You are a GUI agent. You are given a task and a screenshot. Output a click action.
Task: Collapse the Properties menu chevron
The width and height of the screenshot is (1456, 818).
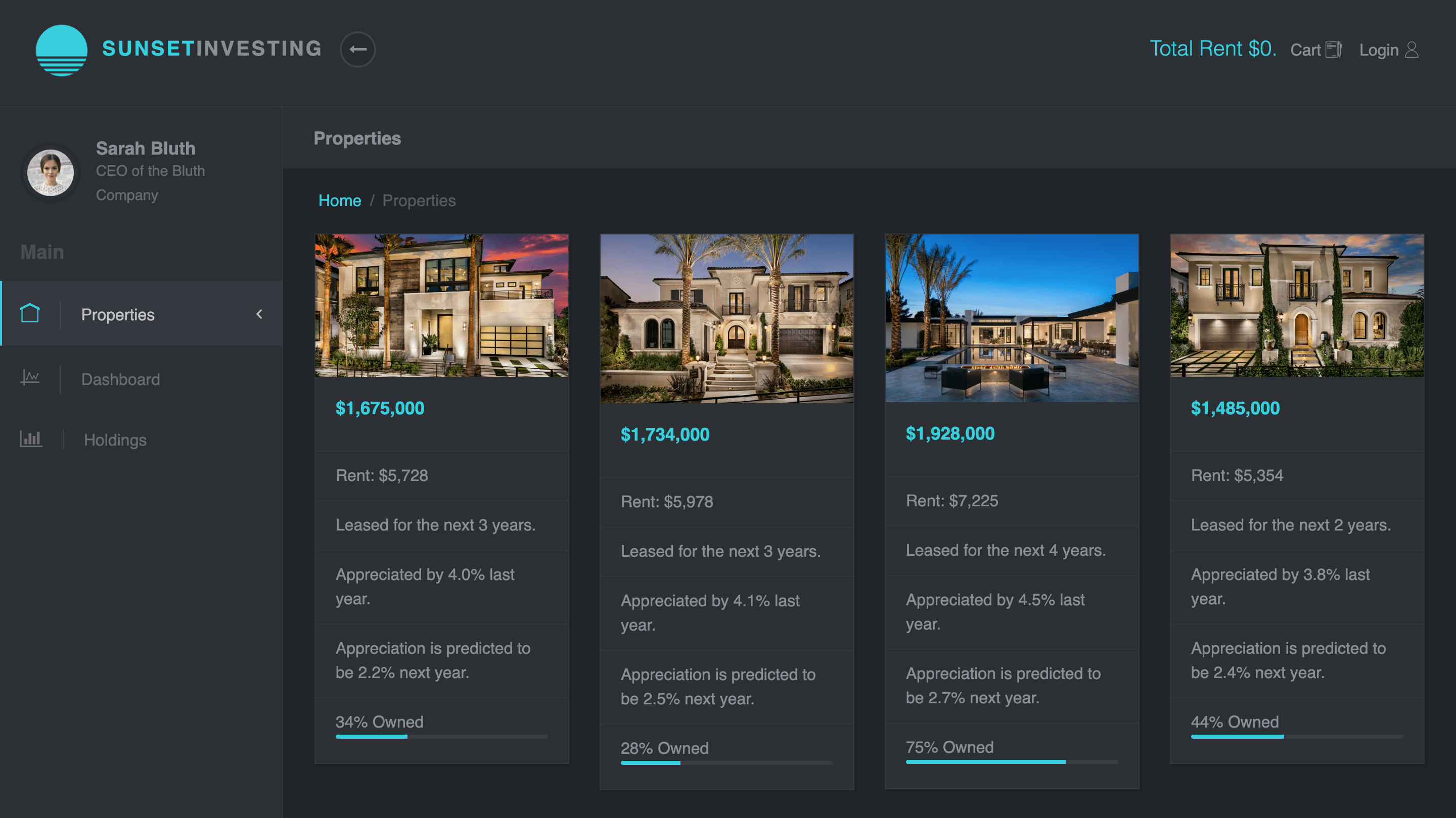point(259,314)
